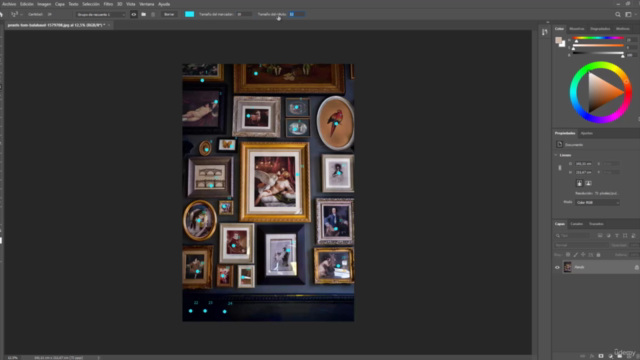Select the Color panel tab
This screenshot has width=640, height=360.
(559, 29)
